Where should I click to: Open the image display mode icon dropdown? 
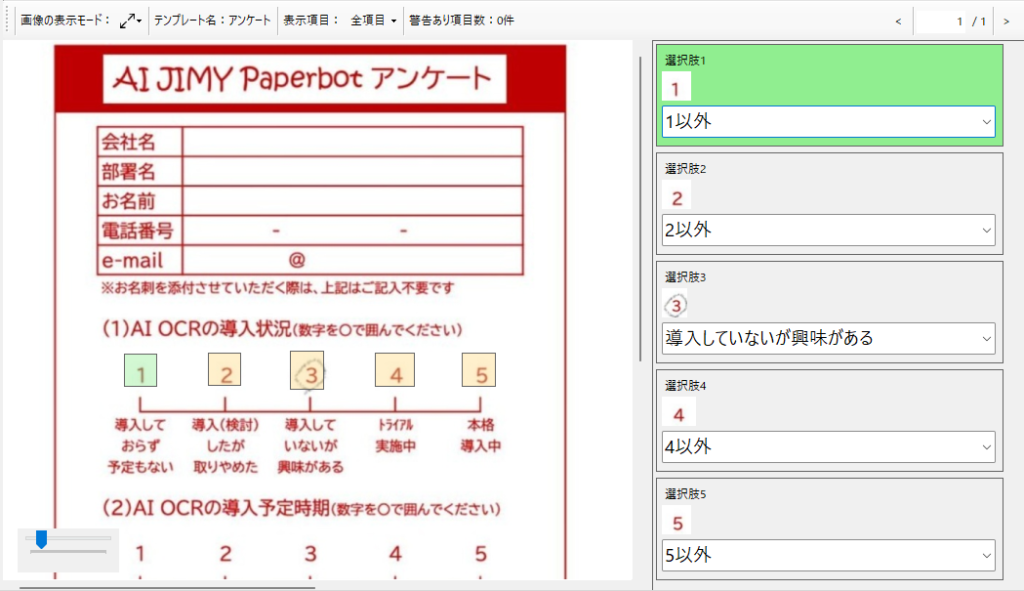(x=131, y=21)
